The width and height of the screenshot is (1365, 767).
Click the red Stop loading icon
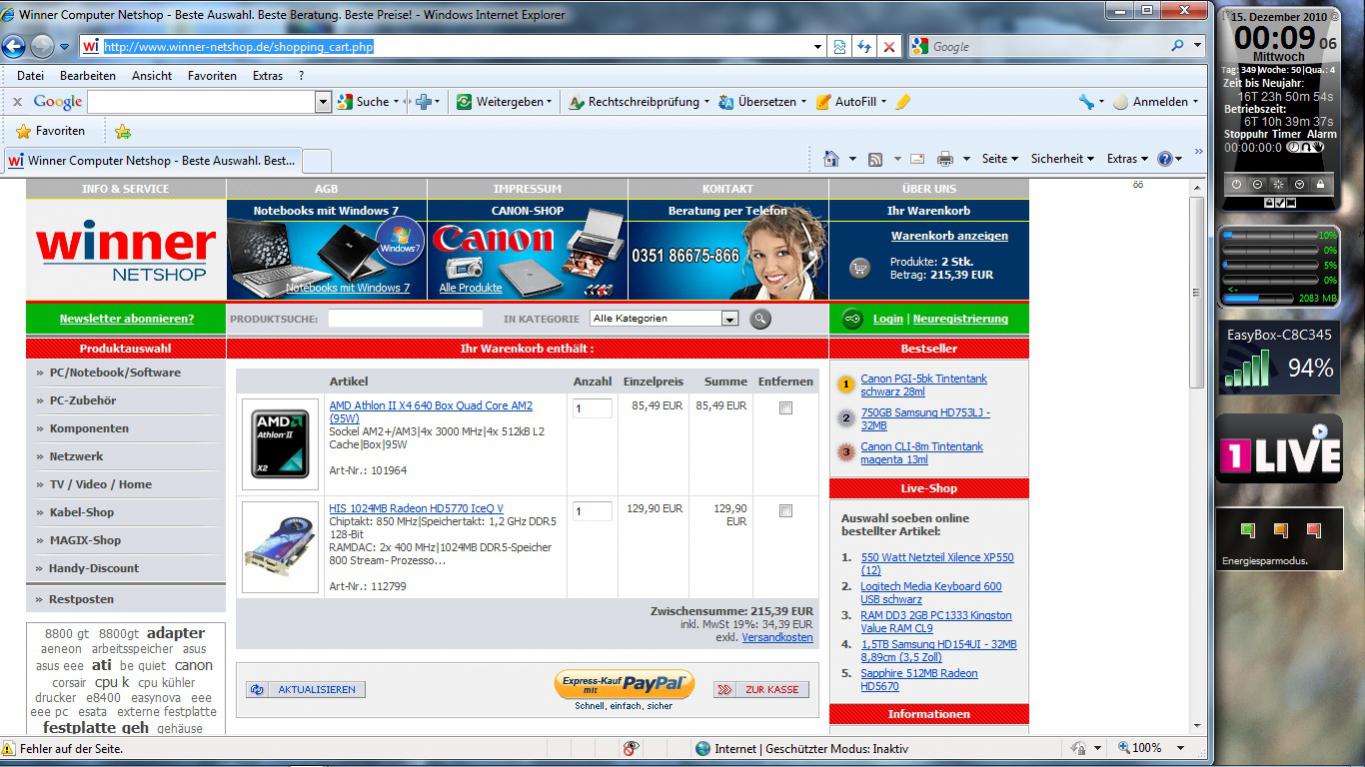point(889,46)
